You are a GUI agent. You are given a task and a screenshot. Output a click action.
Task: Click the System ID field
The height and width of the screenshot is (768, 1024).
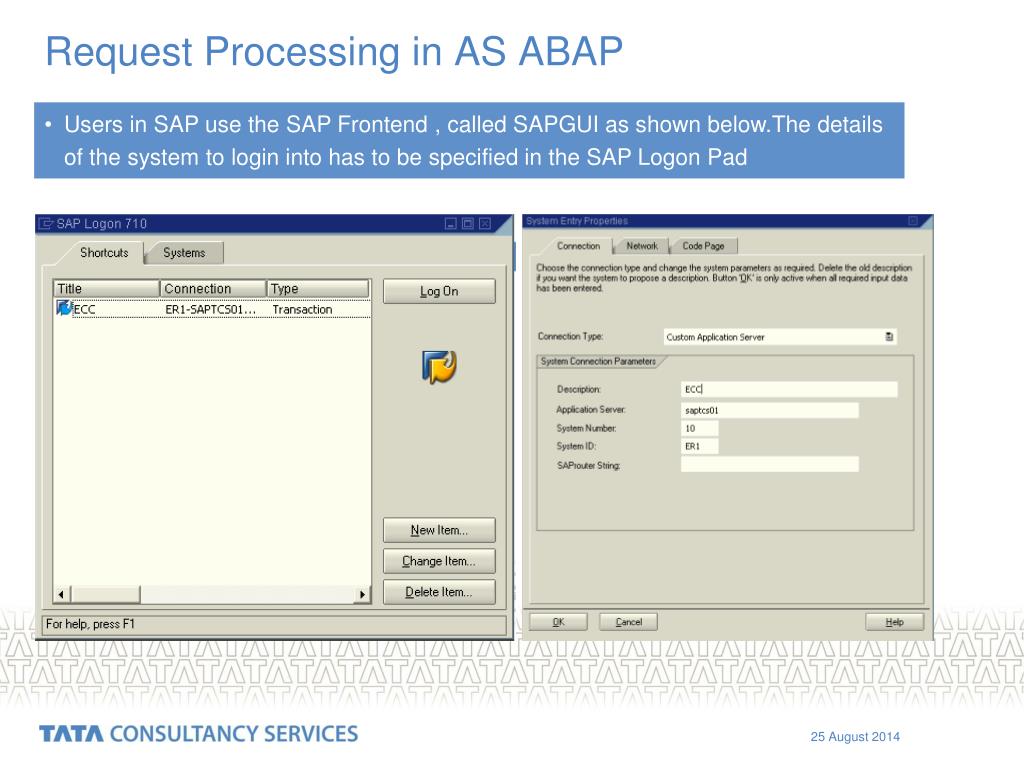[699, 446]
